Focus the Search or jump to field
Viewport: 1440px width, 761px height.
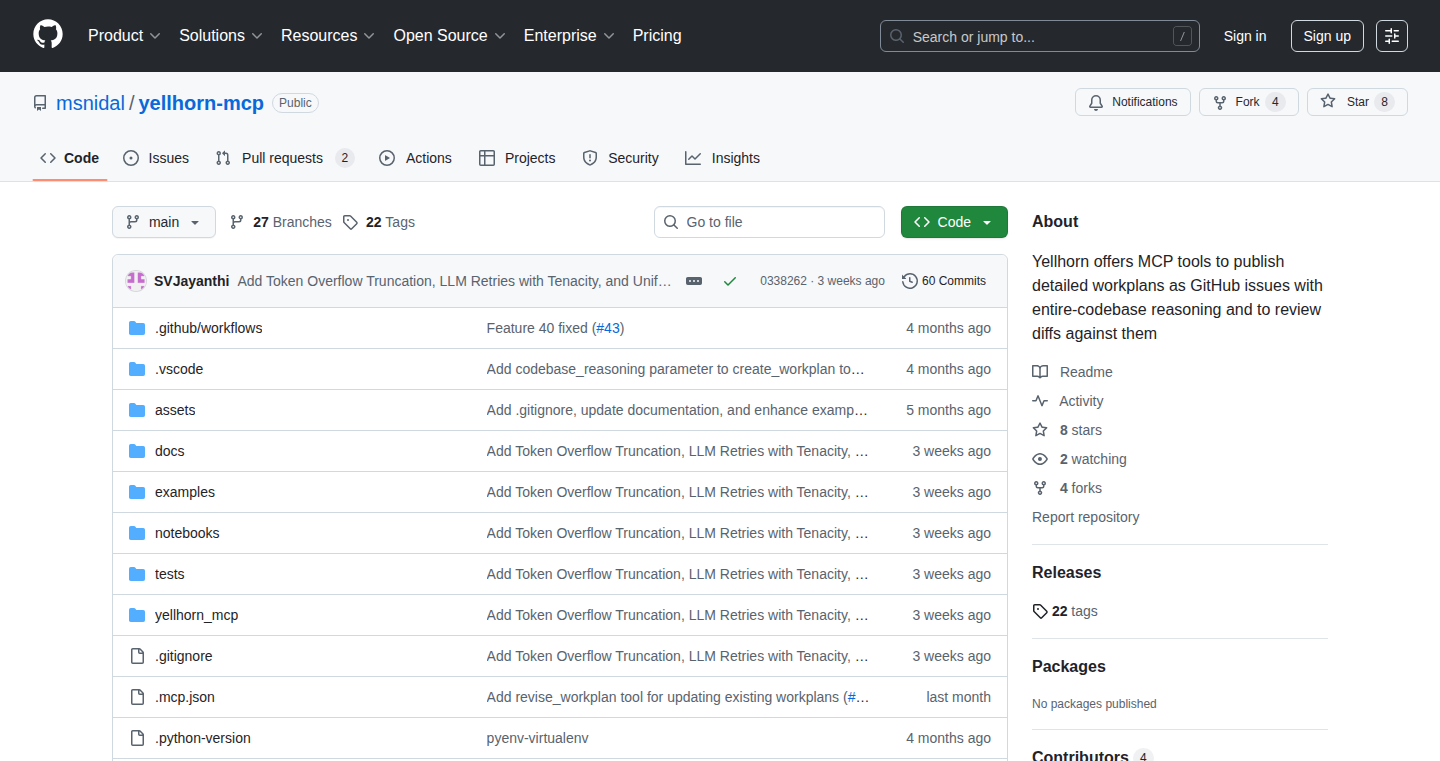tap(1040, 36)
